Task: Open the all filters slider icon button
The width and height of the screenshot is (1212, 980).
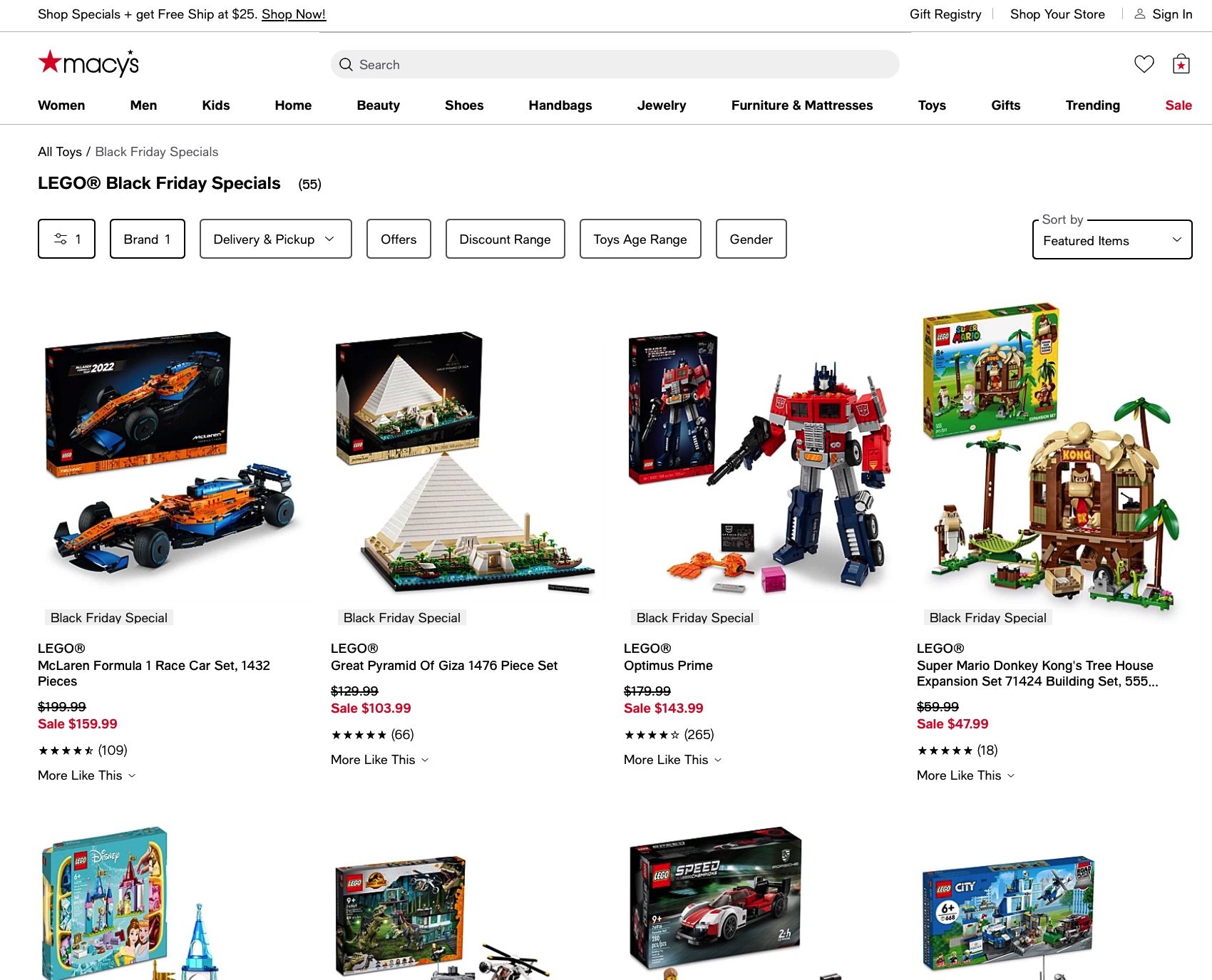Action: point(67,239)
